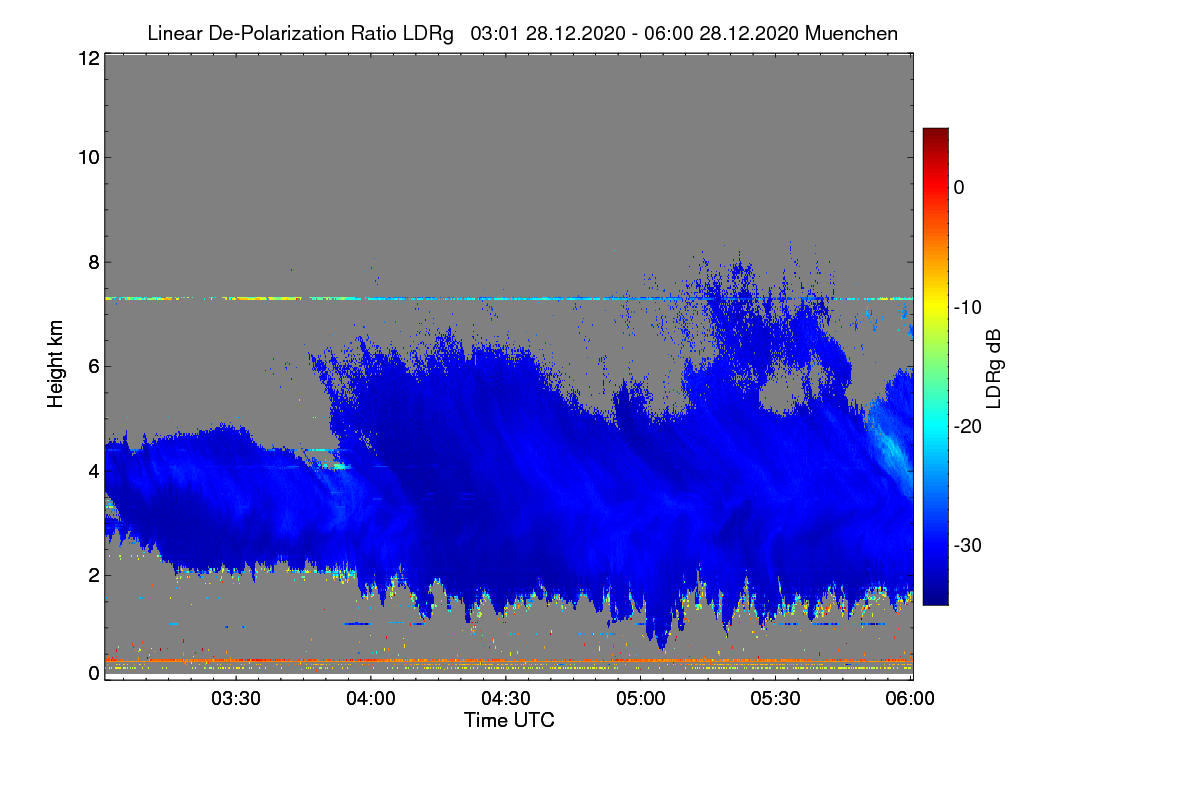Click the time tick label '03:30'
The image size is (1200, 800).
pos(236,699)
